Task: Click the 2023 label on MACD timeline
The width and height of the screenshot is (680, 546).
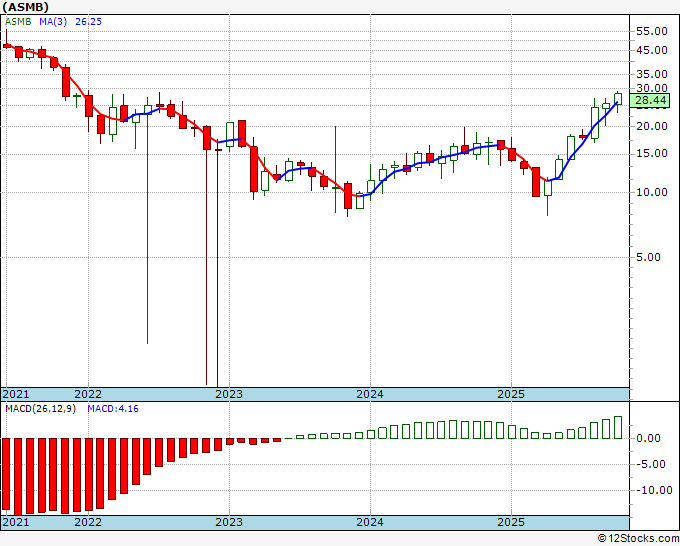Action: (229, 522)
